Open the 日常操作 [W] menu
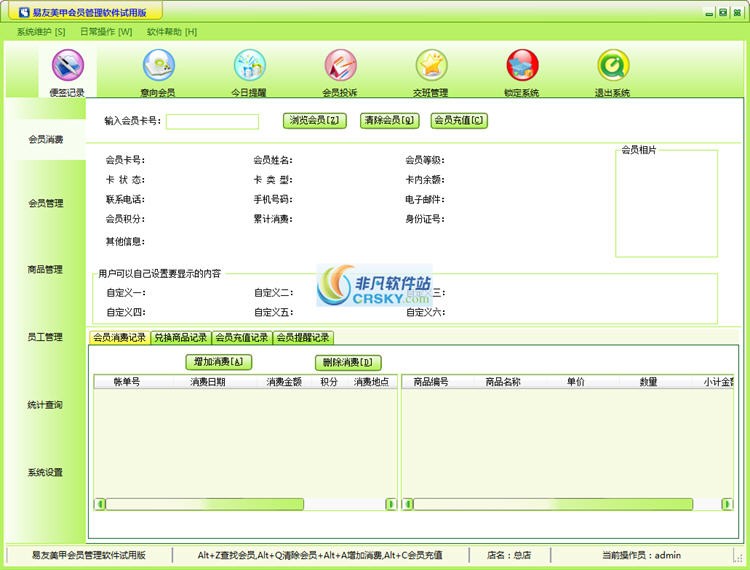Viewport: 750px width, 570px height. pos(106,32)
